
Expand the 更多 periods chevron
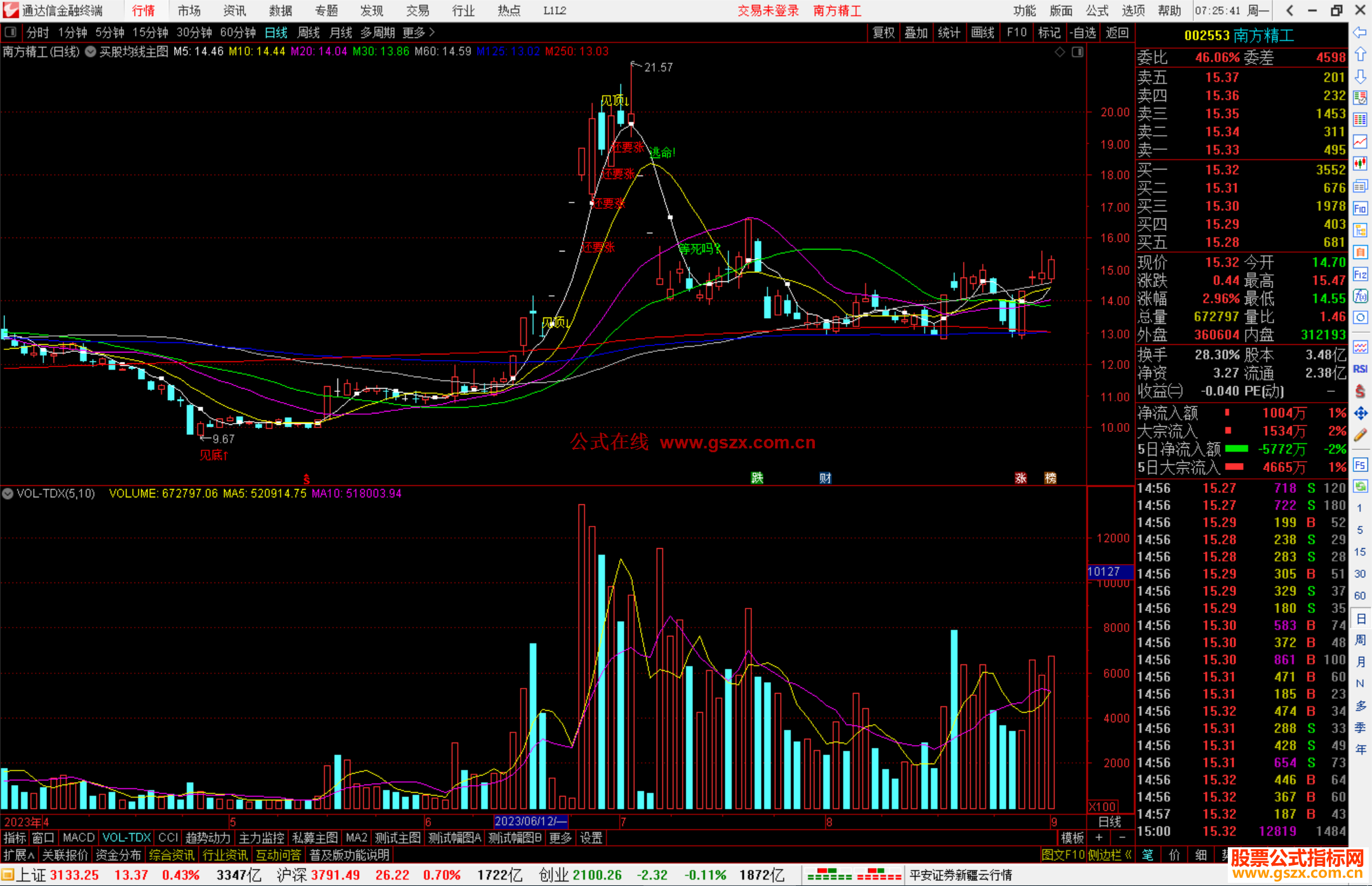(433, 32)
